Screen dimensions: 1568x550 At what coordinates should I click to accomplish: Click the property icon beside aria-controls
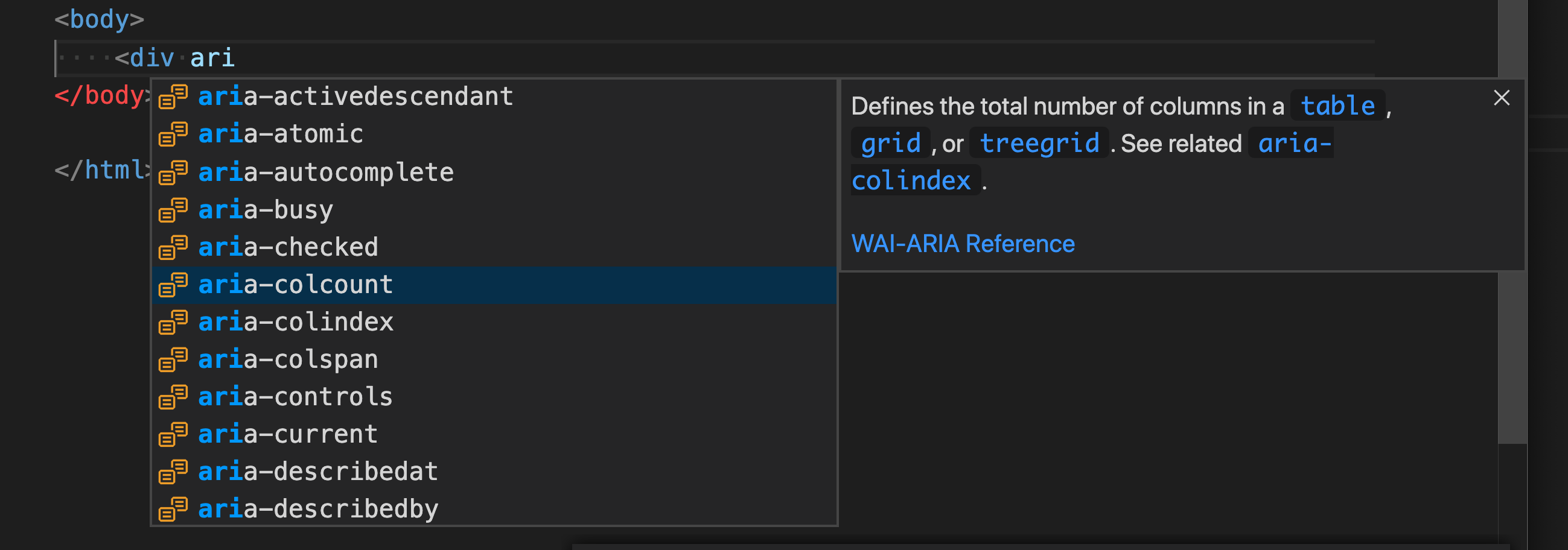(173, 397)
